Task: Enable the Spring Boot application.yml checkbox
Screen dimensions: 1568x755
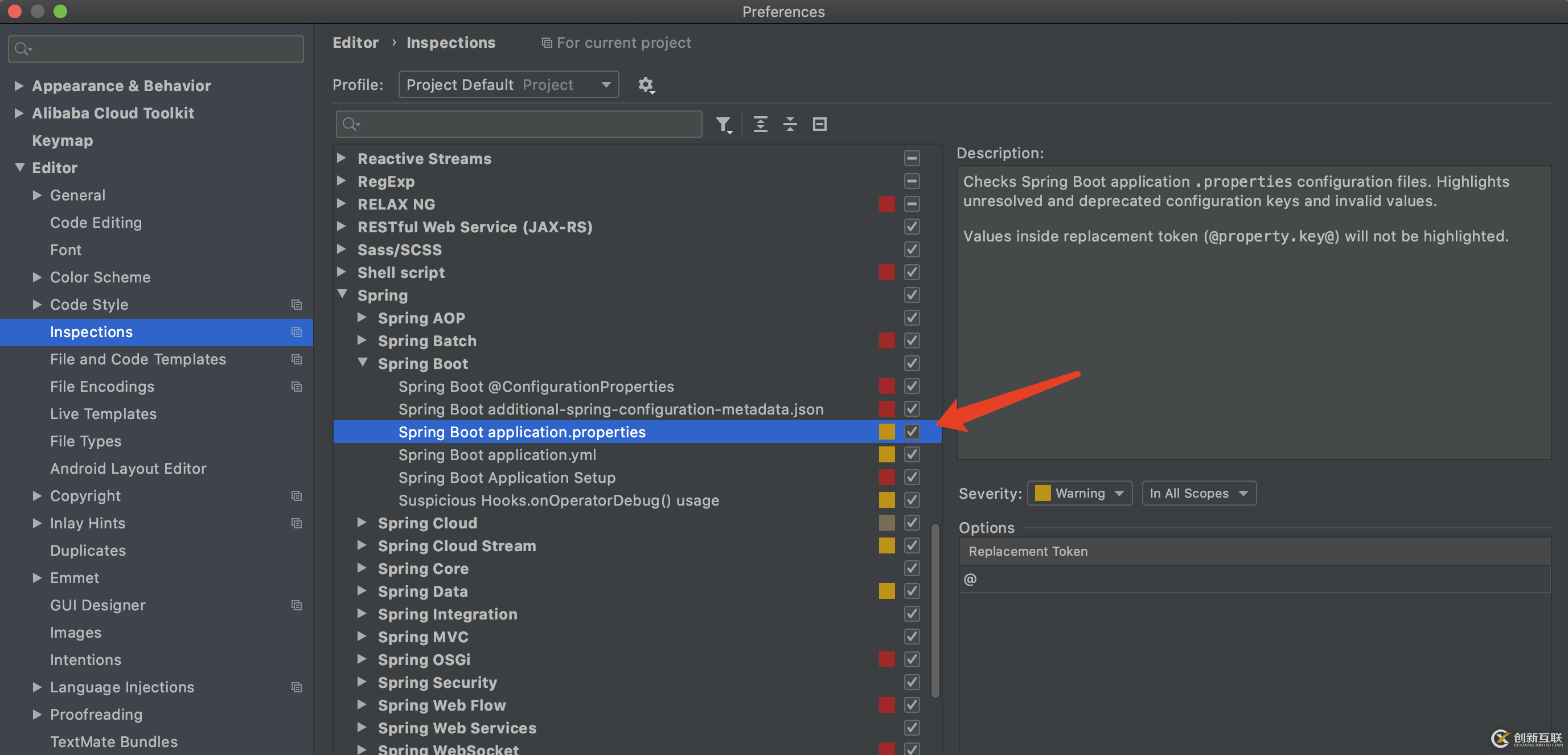Action: (x=911, y=454)
